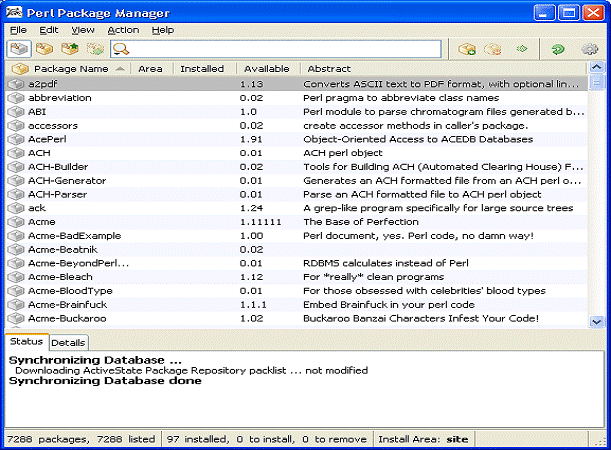Sort by Abstract column header
This screenshot has width=611, height=450.
pyautogui.click(x=443, y=69)
